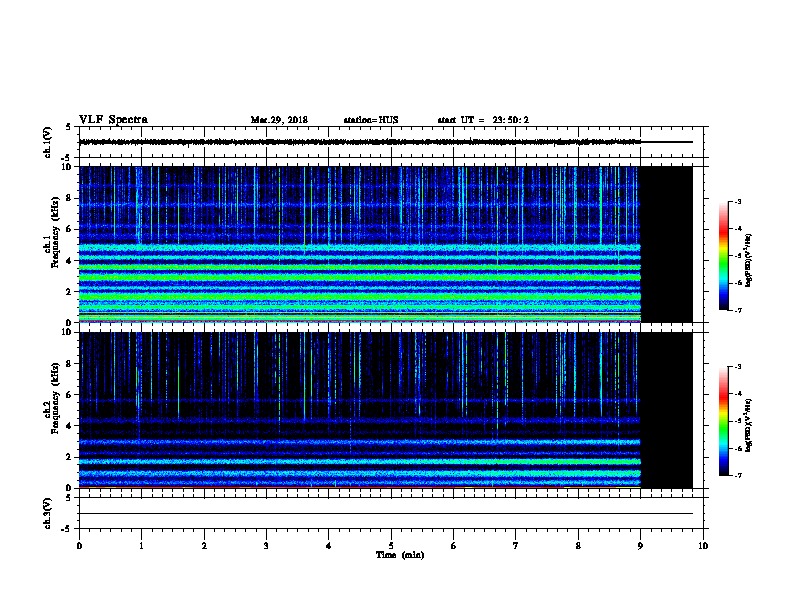Click time axis tick label "9"

pyautogui.click(x=640, y=546)
